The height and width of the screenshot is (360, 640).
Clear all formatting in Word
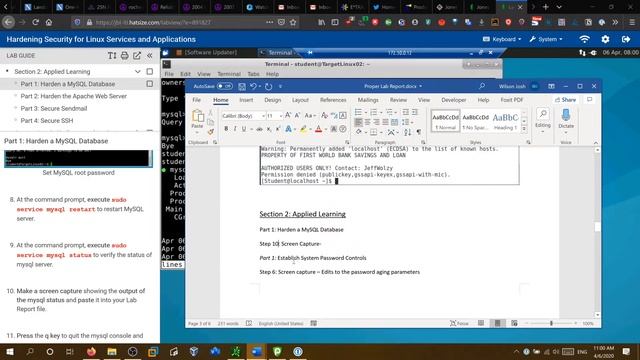tap(324, 116)
